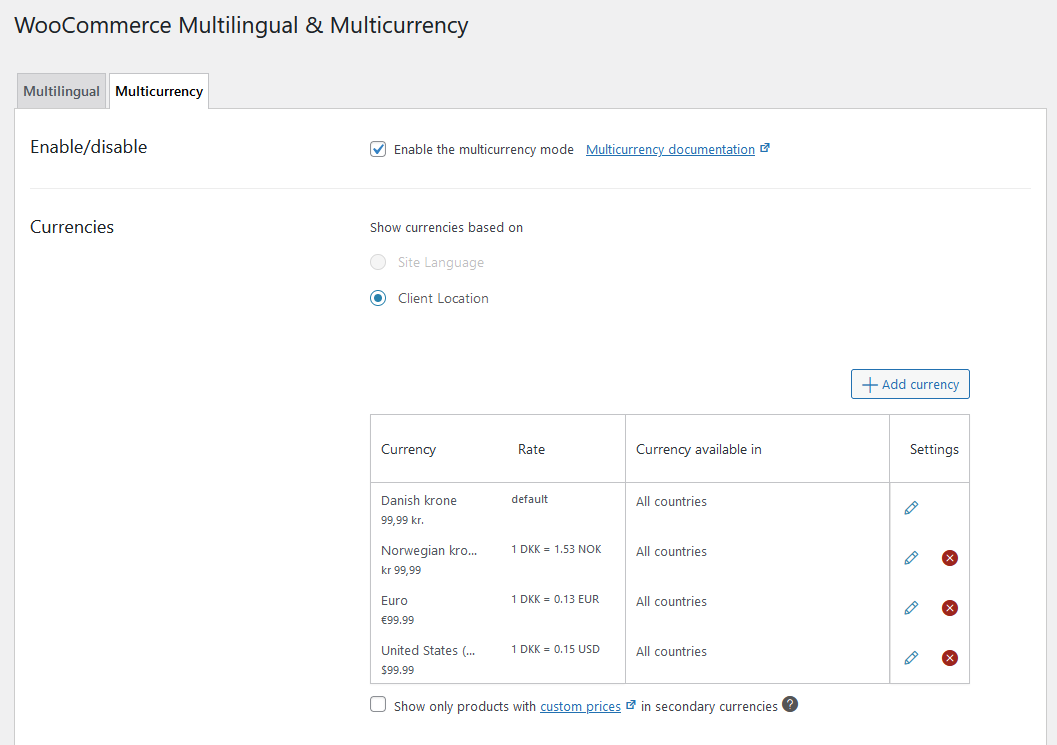Click external link icon after custom prices
The width and height of the screenshot is (1057, 745).
click(630, 705)
